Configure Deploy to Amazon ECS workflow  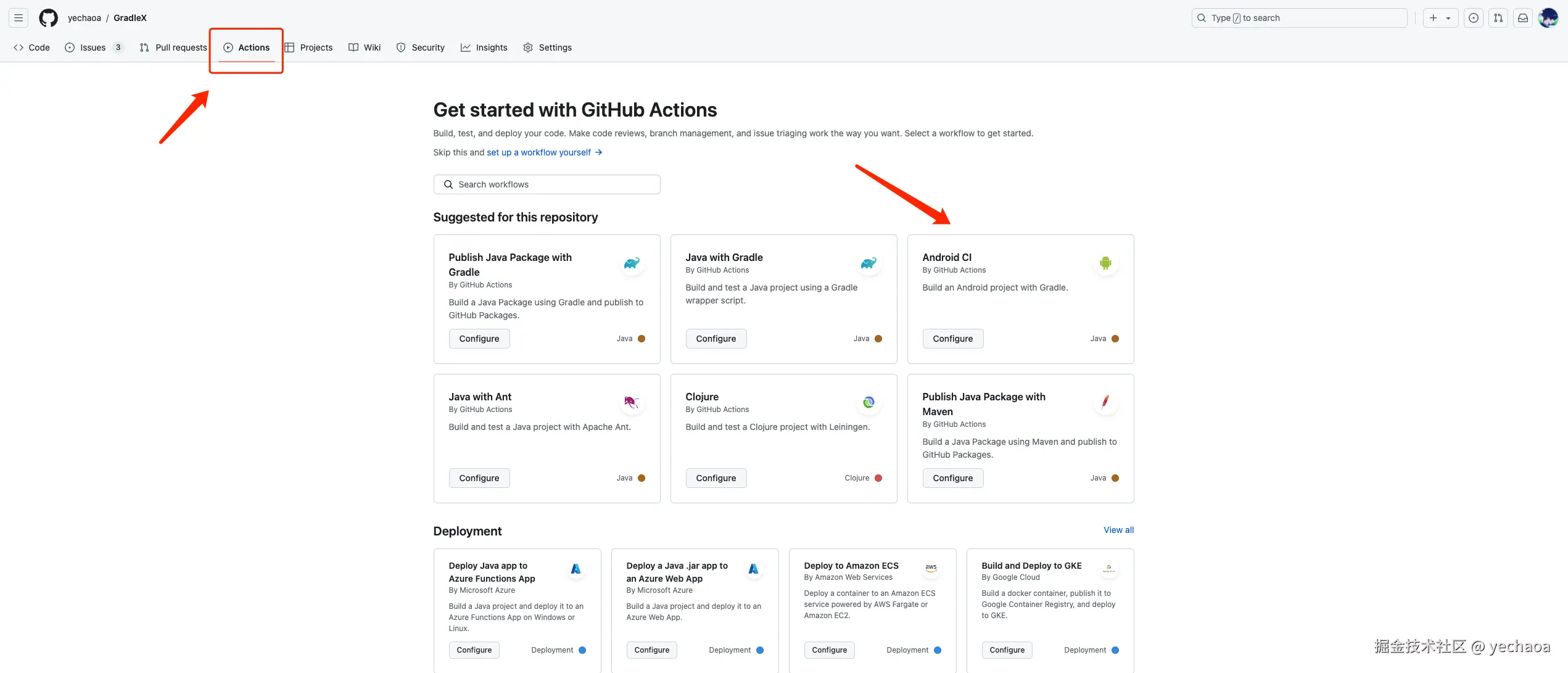[x=829, y=650]
